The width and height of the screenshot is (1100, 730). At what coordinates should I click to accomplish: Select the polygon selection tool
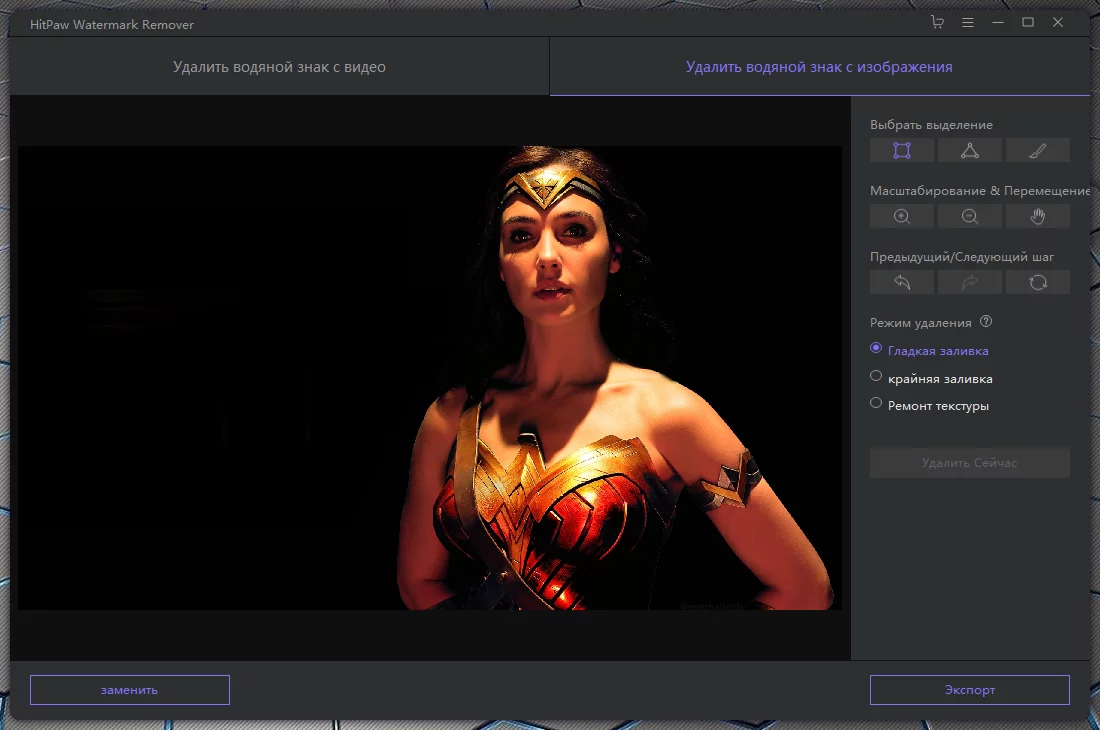click(970, 151)
